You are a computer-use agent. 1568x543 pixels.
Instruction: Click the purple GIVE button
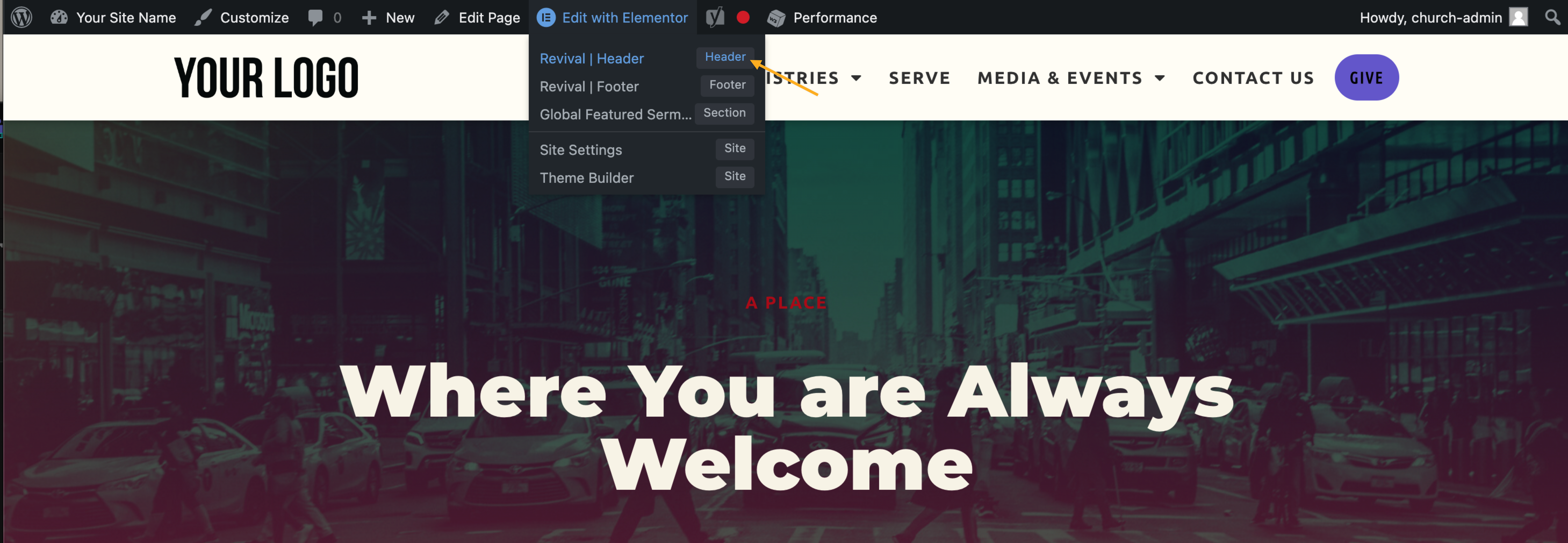pos(1366,77)
